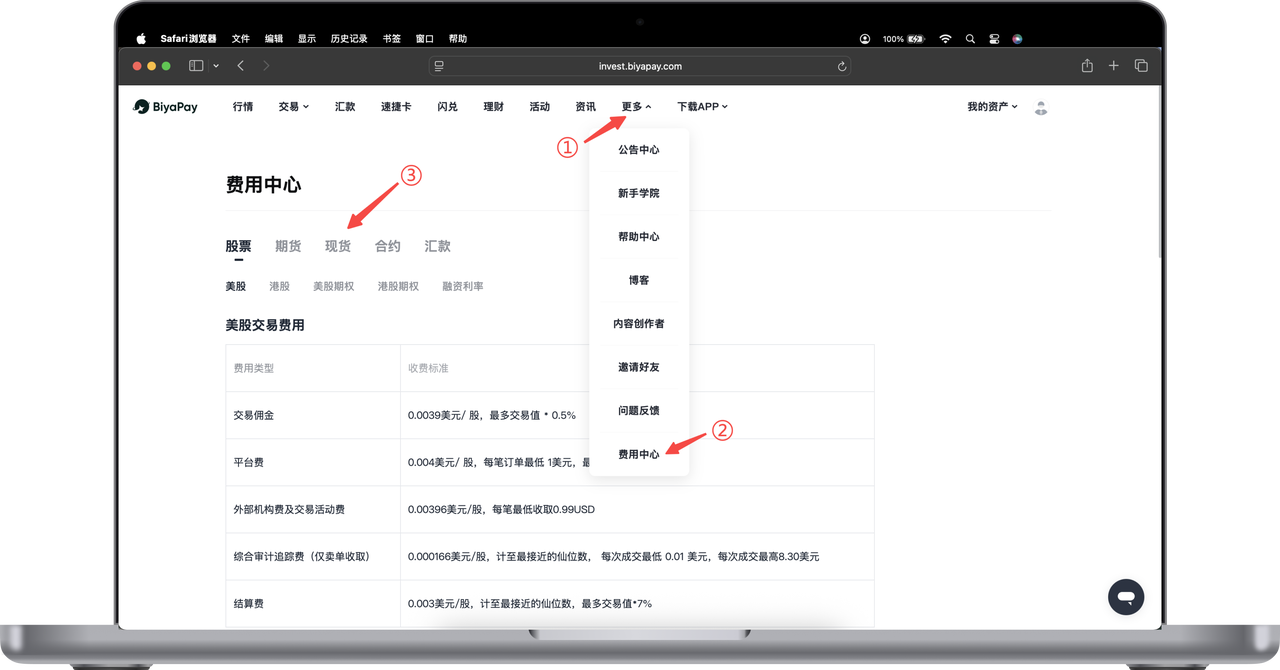Viewport: 1280px width, 670px height.
Task: Go back with the back arrow
Action: coord(241,66)
